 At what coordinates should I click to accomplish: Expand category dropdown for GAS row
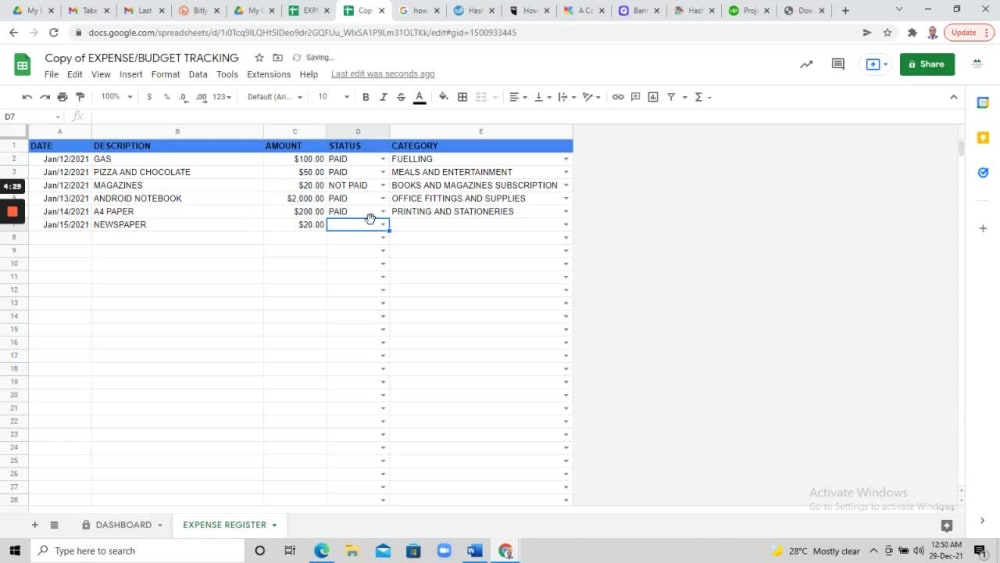coord(566,159)
